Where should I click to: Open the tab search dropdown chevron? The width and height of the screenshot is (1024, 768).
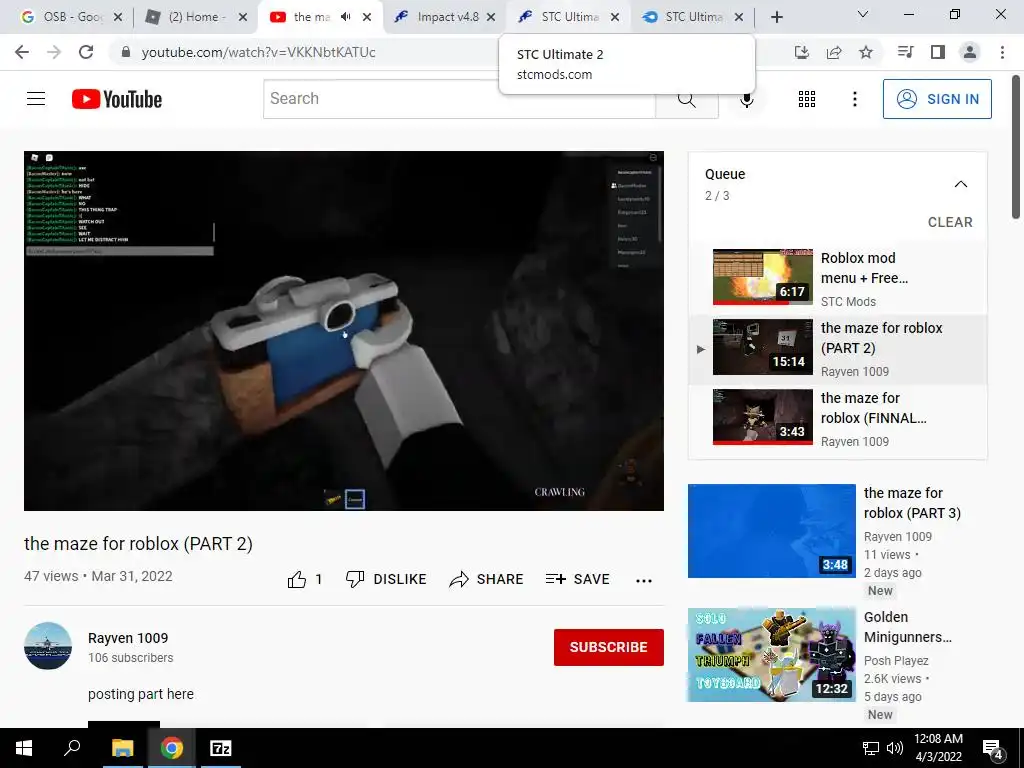(863, 14)
